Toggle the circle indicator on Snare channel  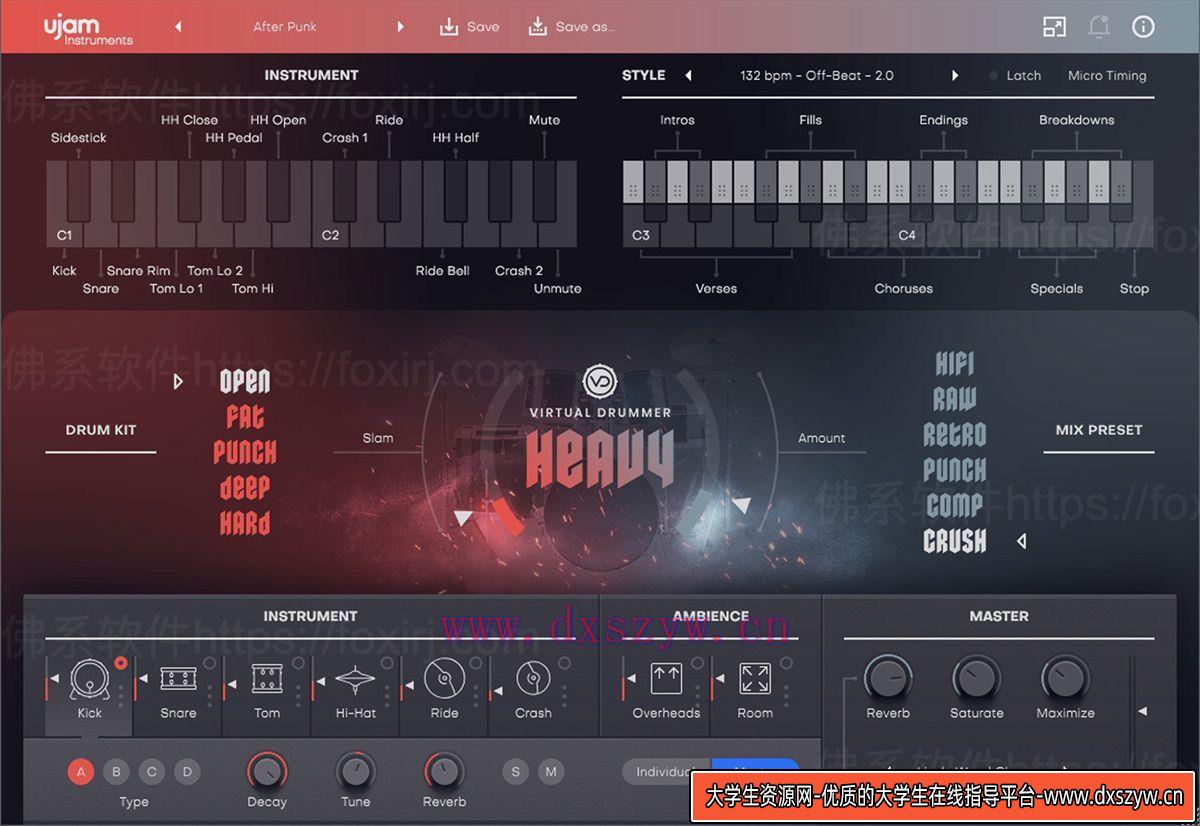210,663
